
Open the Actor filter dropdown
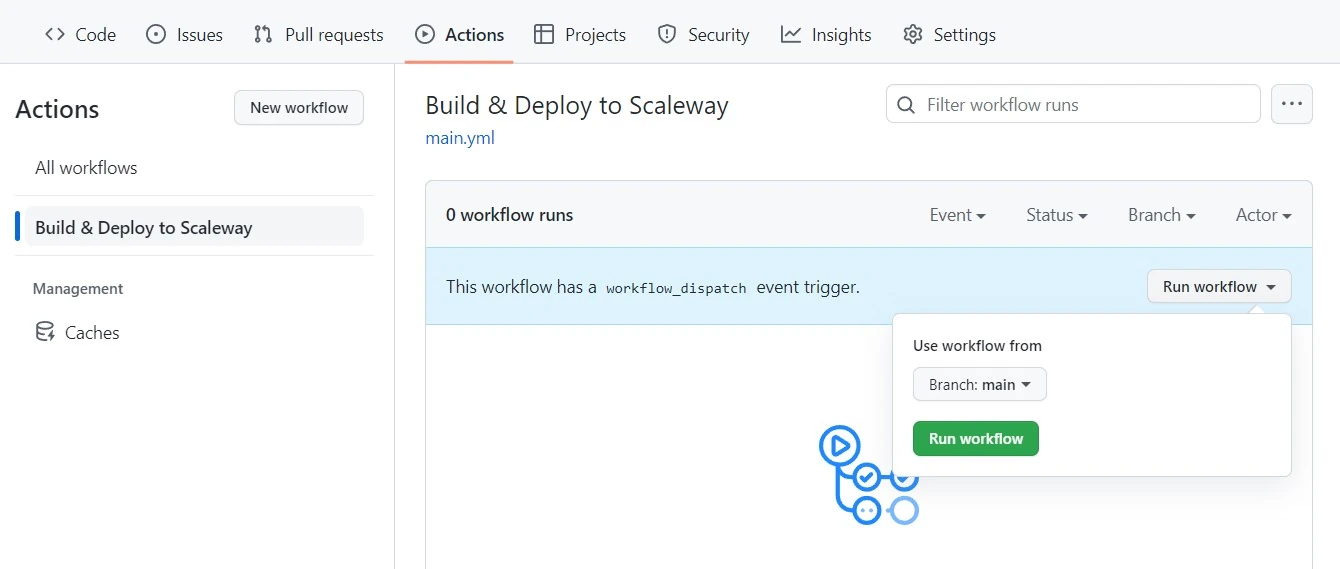(x=1263, y=215)
